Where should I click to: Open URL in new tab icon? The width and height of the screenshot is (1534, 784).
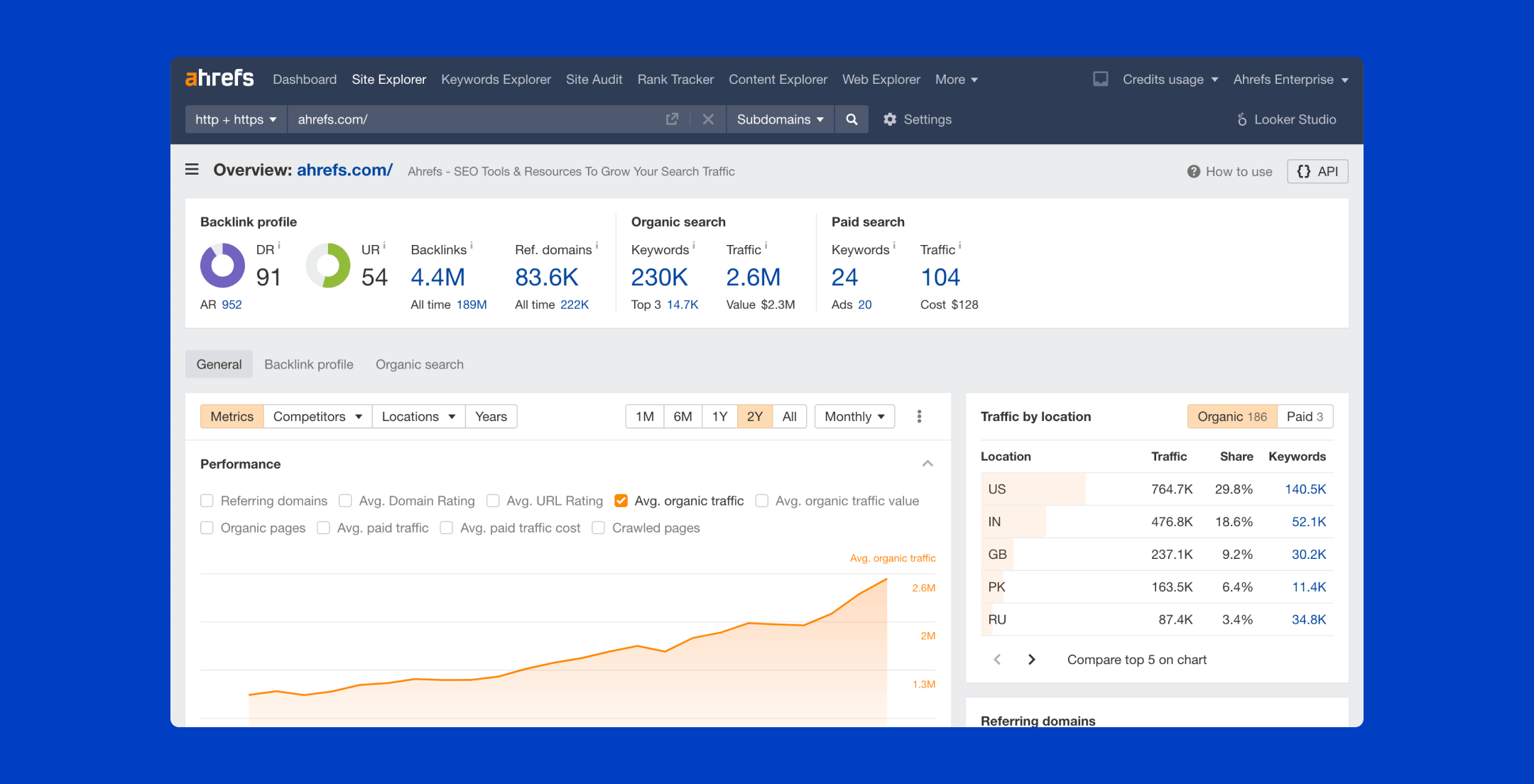[x=672, y=119]
